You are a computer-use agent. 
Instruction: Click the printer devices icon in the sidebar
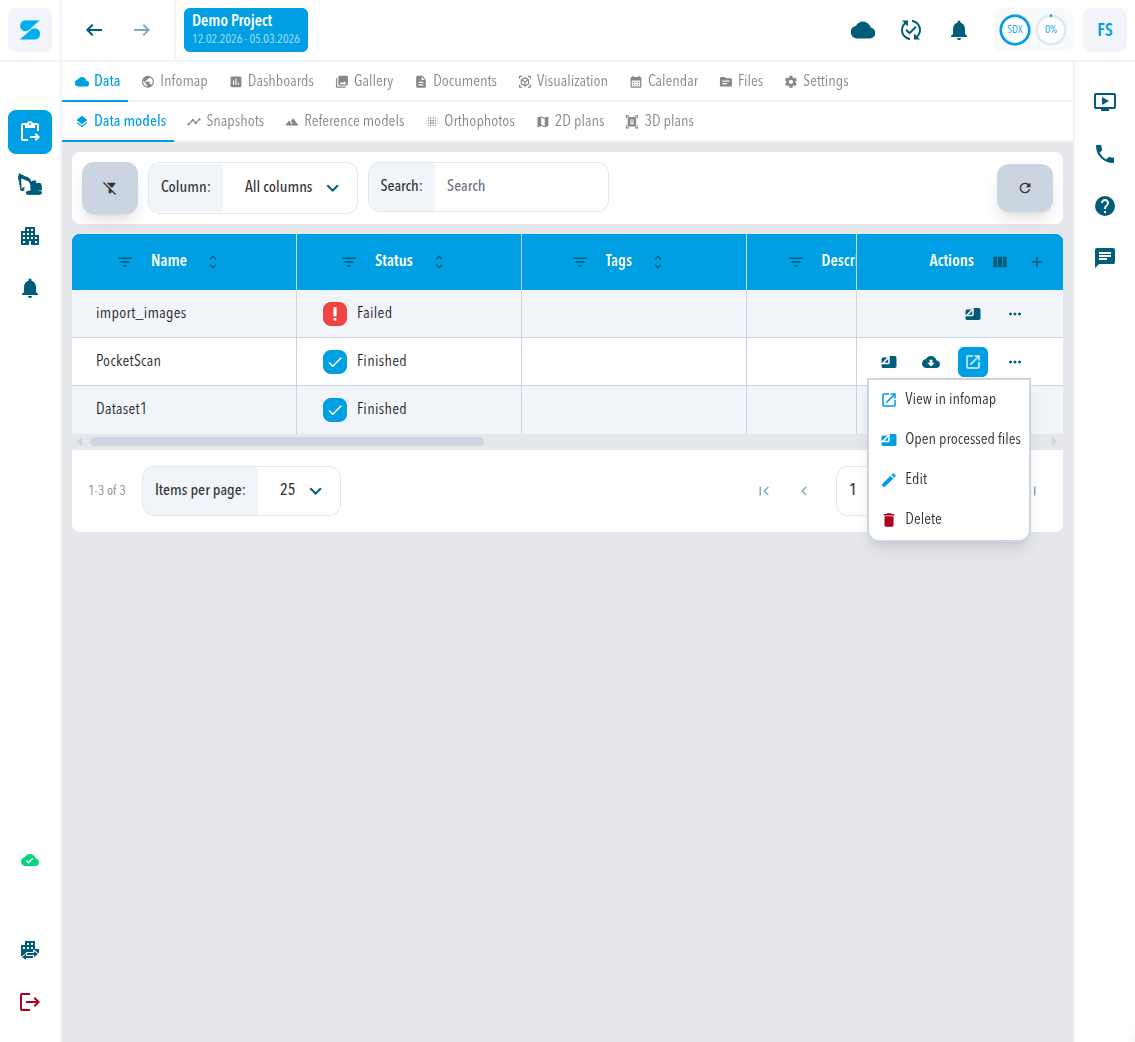30,950
